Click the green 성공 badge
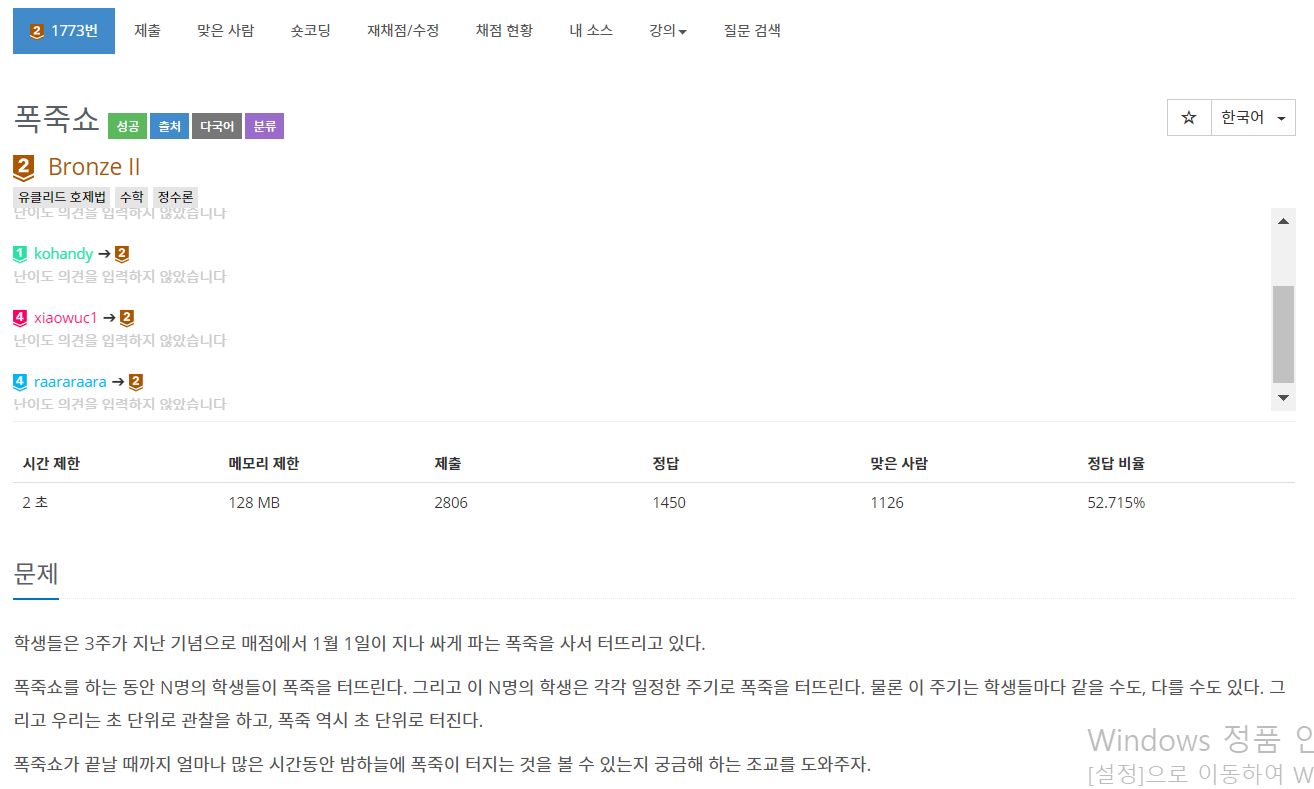Image resolution: width=1314 pixels, height=789 pixels. pyautogui.click(x=127, y=126)
